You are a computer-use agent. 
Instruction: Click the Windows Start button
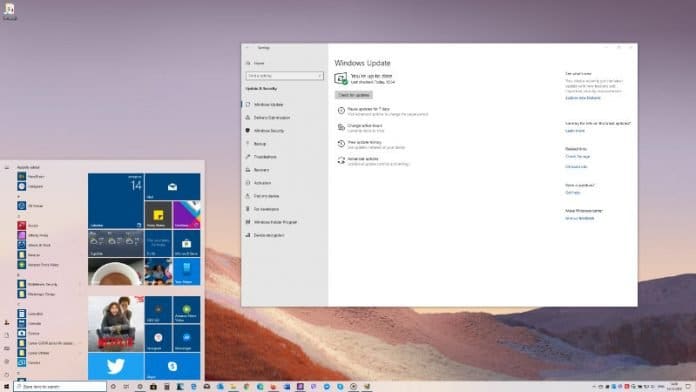[6, 387]
